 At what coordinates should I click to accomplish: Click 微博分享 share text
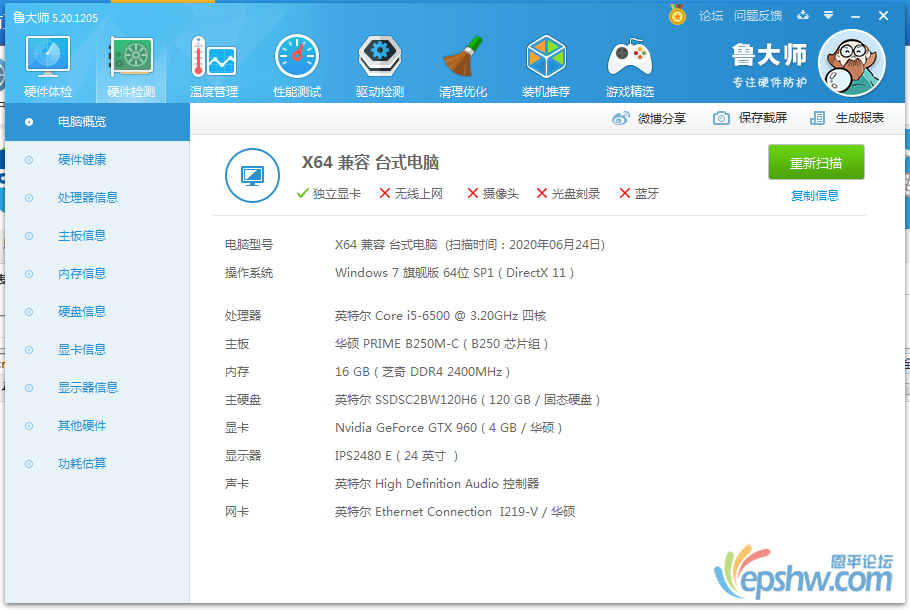tap(662, 118)
